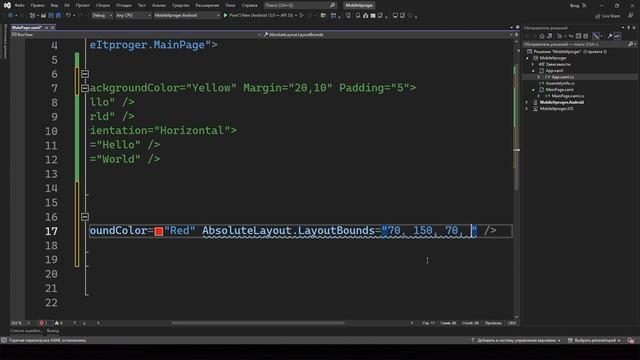Image resolution: width=640 pixels, height=360 pixels.
Task: Open the Расширения menu
Action: (207, 5)
